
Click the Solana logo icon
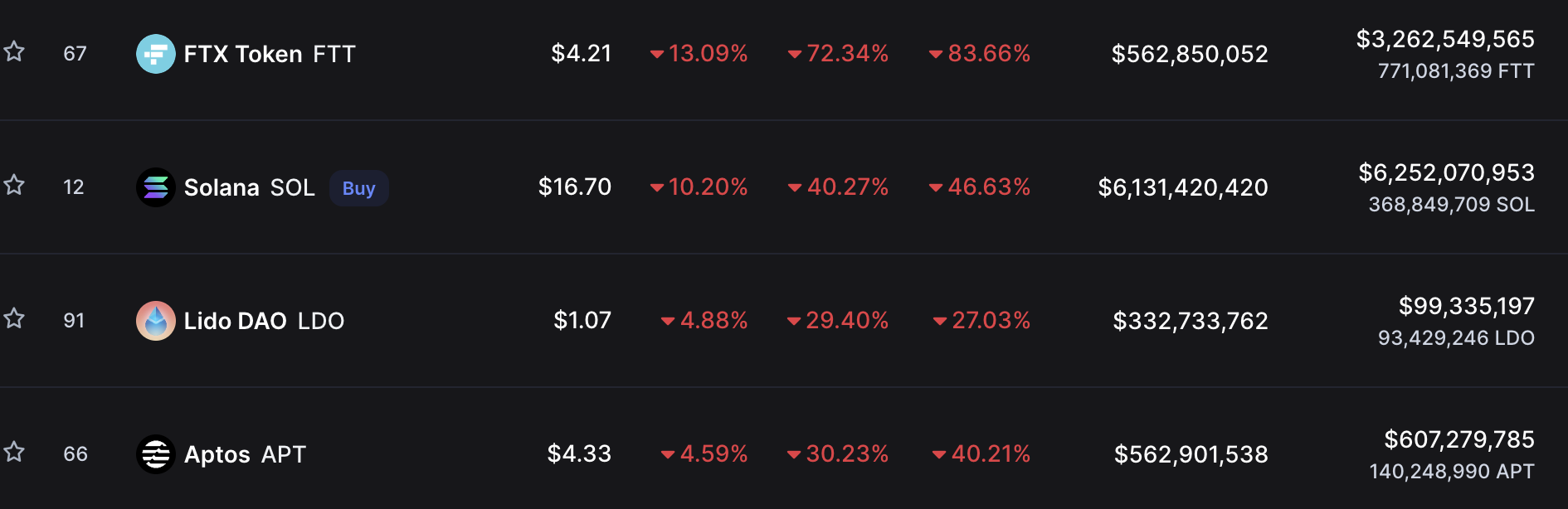156,187
